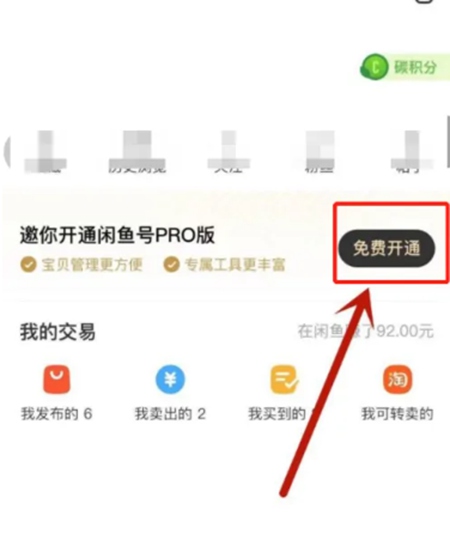Image resolution: width=450 pixels, height=546 pixels.
Task: Open the 我发布的 shopping bag icon
Action: point(56,379)
